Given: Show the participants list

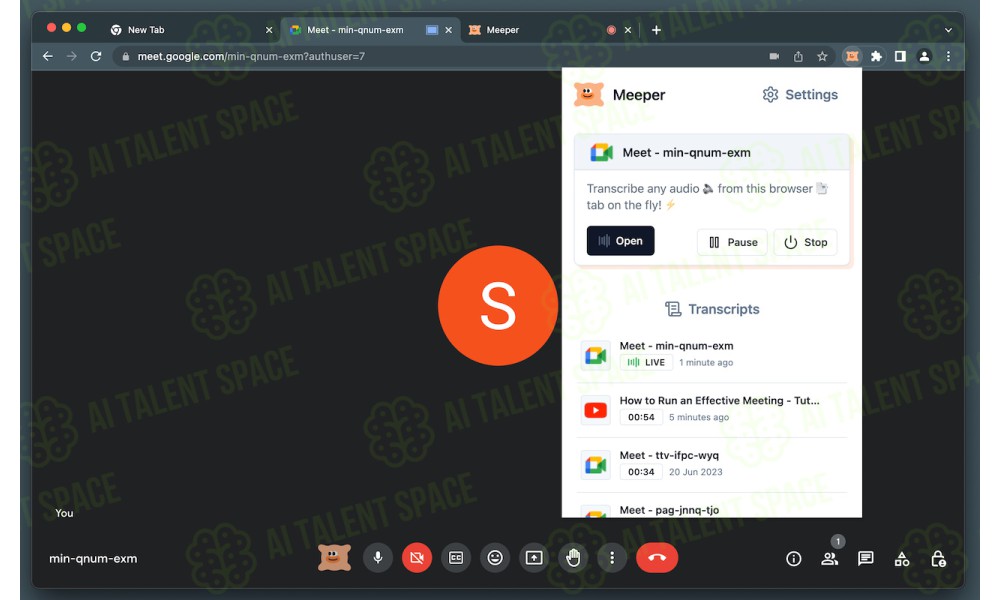Looking at the screenshot, I should point(830,559).
